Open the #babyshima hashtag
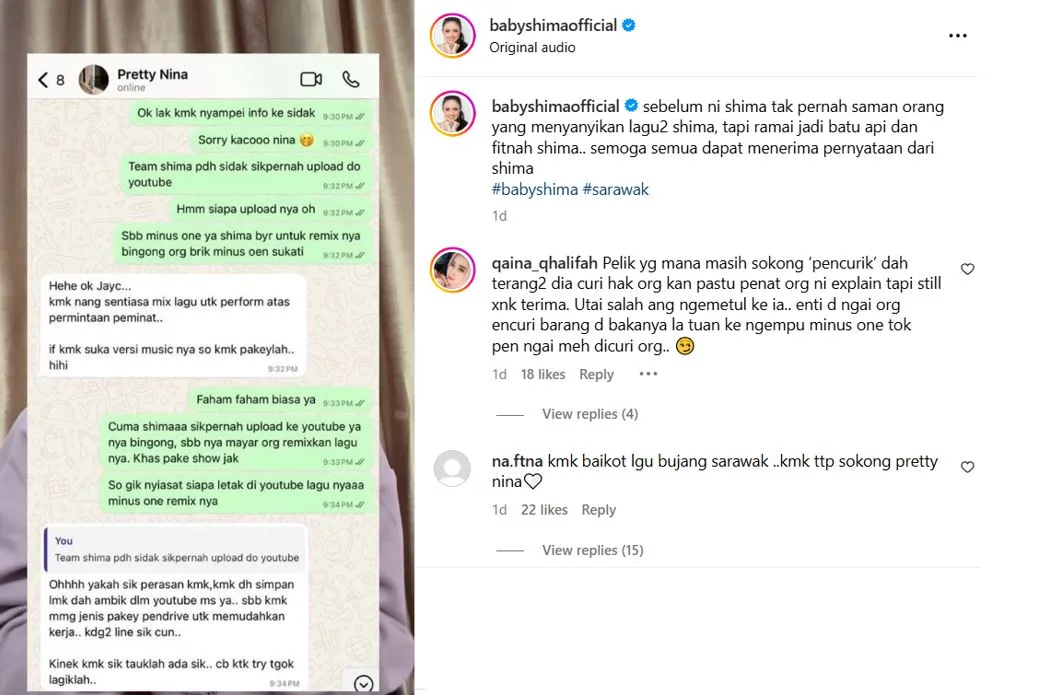Viewport: 1063px width, 695px height. [x=535, y=189]
